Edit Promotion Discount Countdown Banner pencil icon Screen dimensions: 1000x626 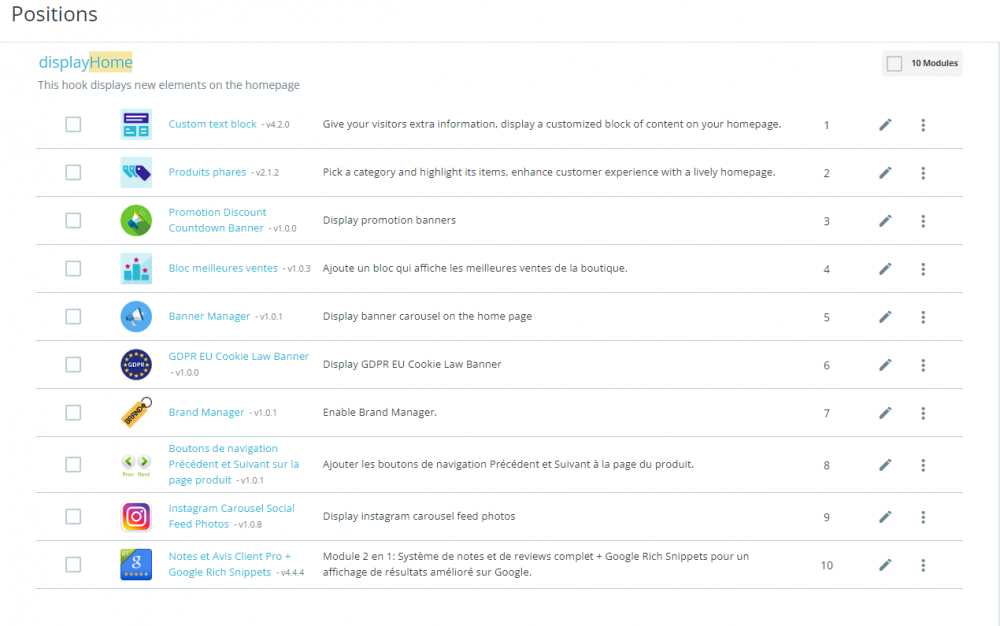(x=885, y=221)
